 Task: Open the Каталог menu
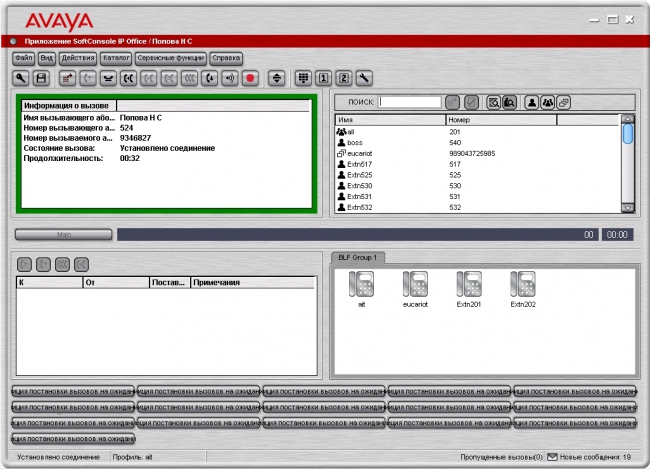[116, 58]
